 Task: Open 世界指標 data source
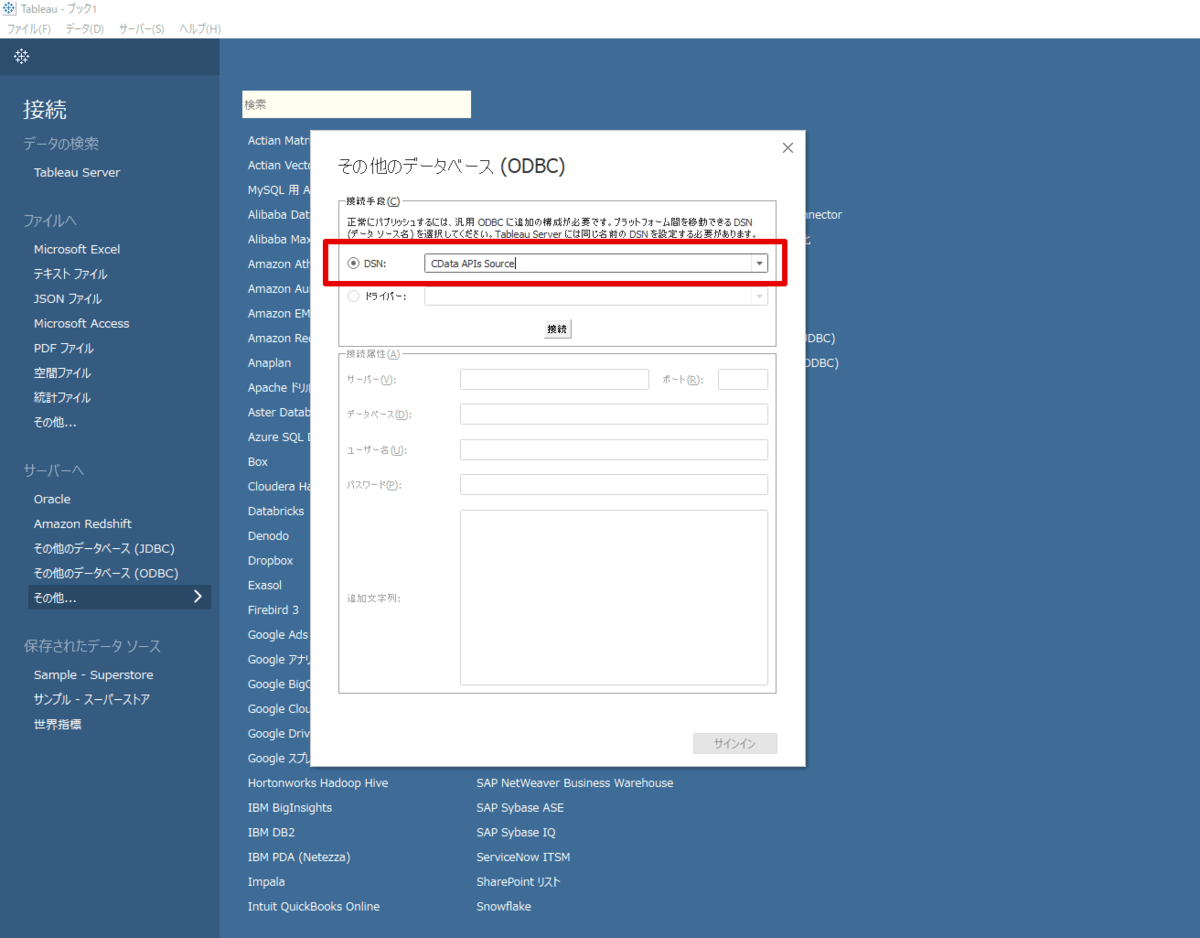pyautogui.click(x=57, y=724)
